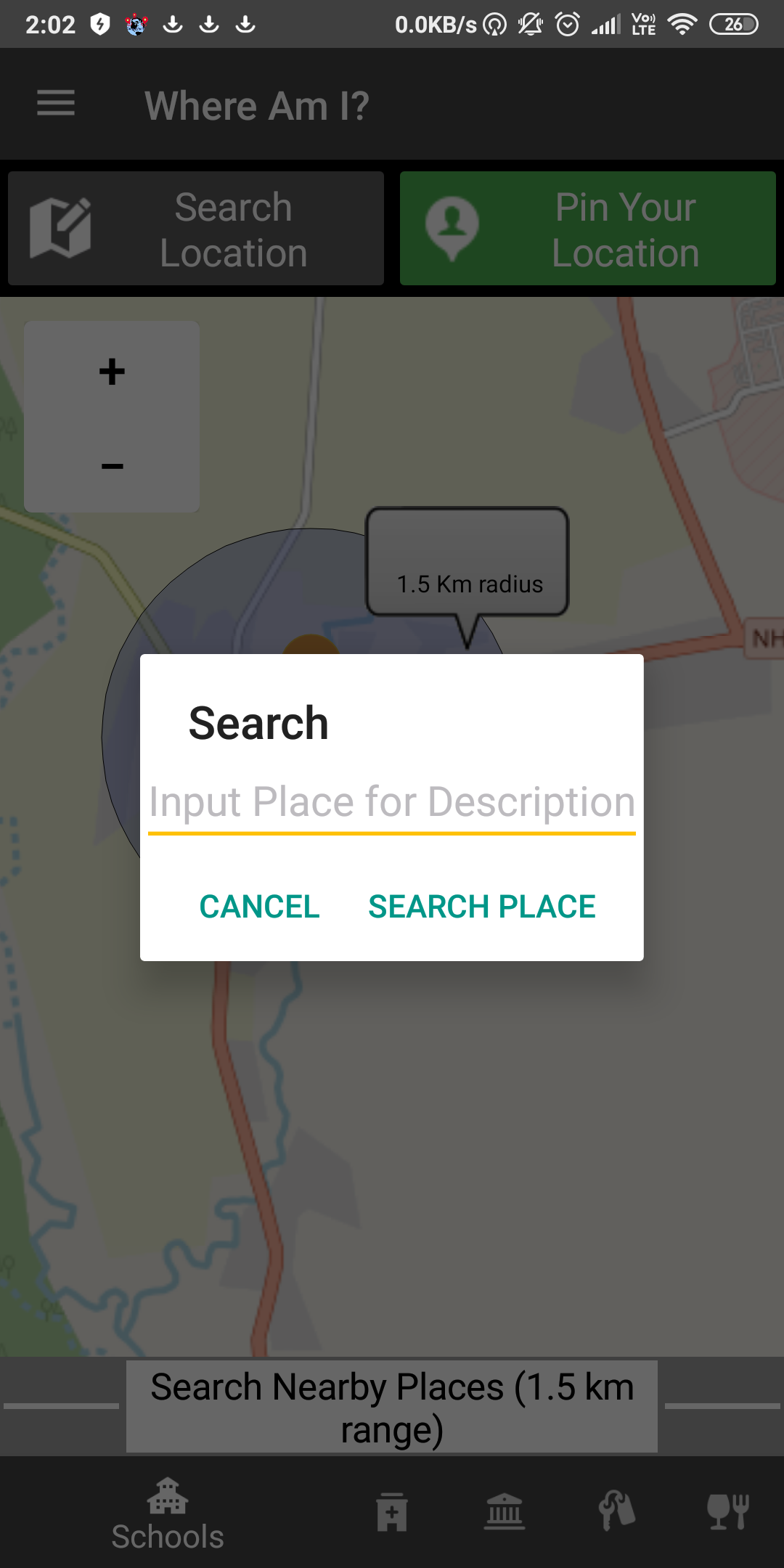Open the key-tag (hotels) category
This screenshot has height=1568, width=784.
pos(617,1512)
